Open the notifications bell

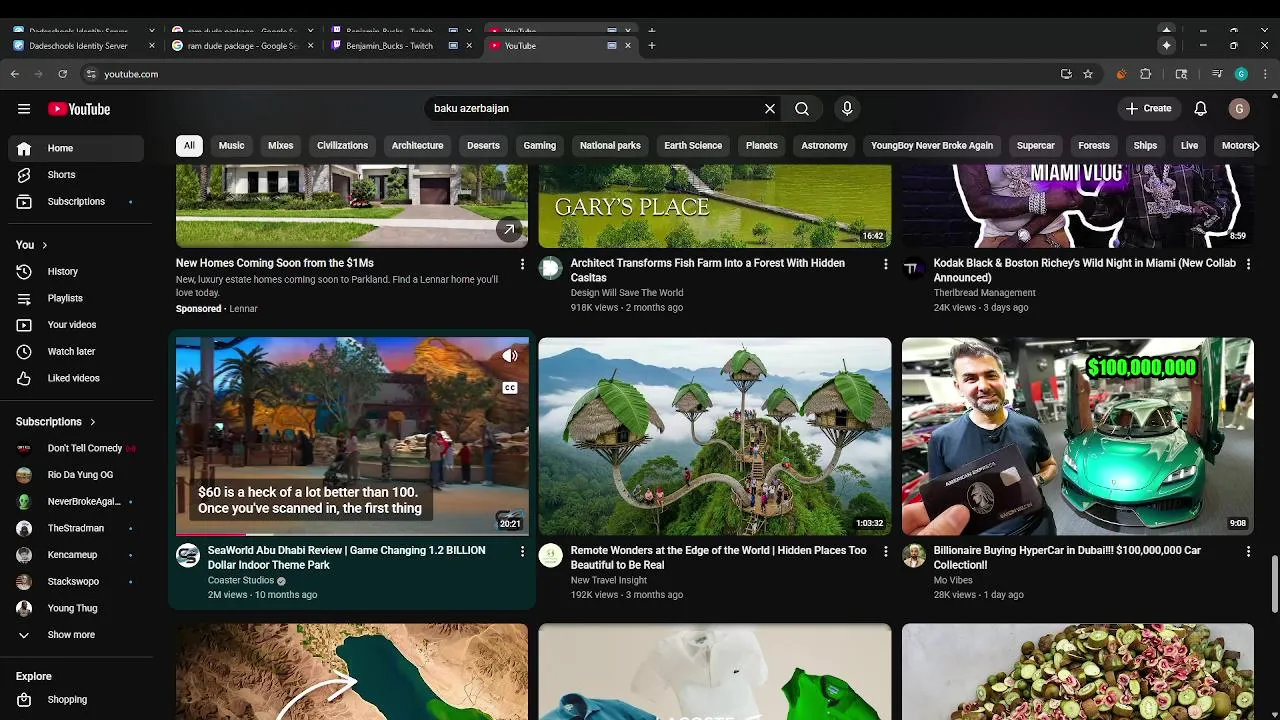(1201, 109)
